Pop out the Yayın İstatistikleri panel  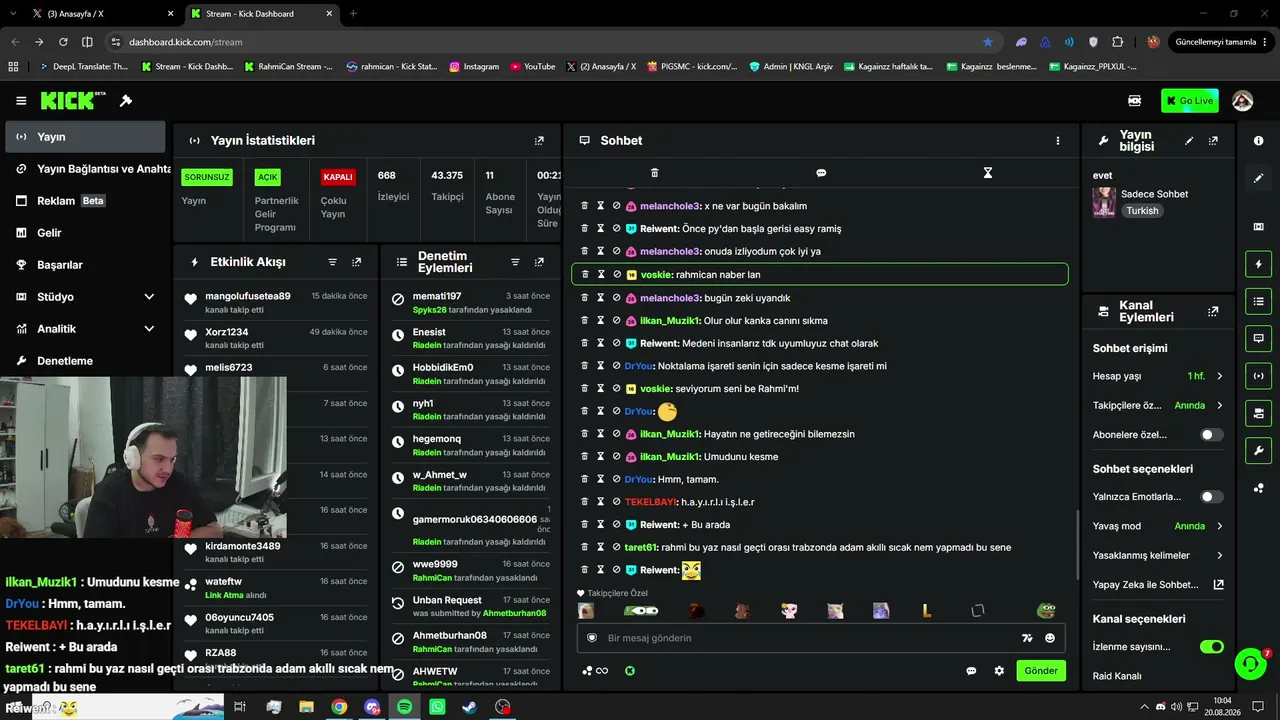click(x=539, y=141)
